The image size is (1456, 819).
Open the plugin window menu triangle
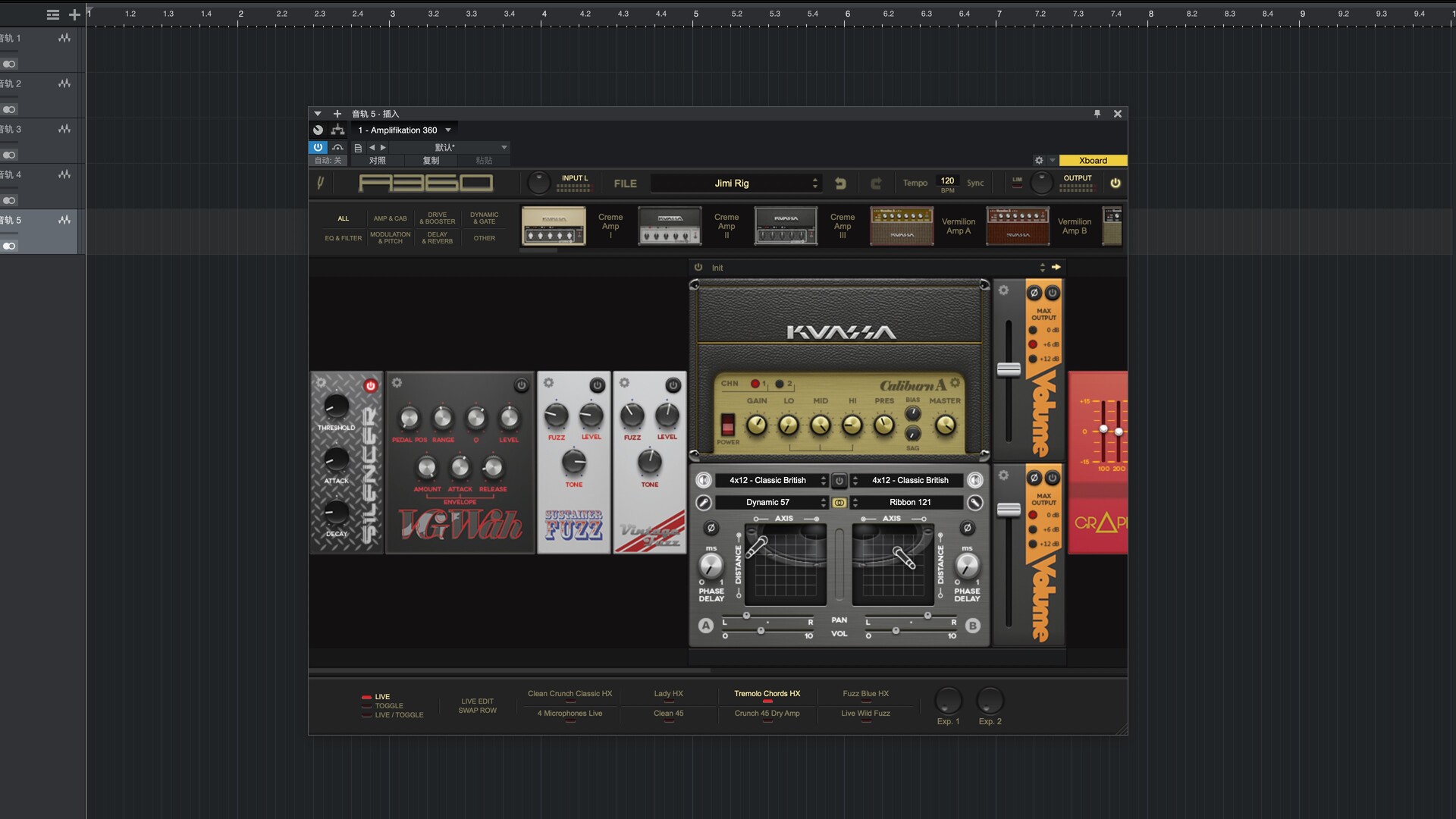(318, 114)
